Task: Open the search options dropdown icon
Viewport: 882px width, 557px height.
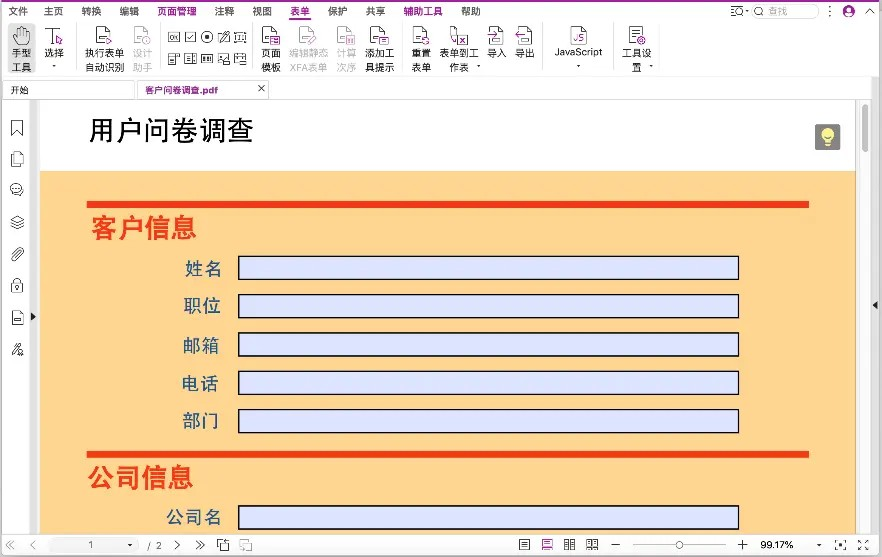Action: (x=739, y=11)
